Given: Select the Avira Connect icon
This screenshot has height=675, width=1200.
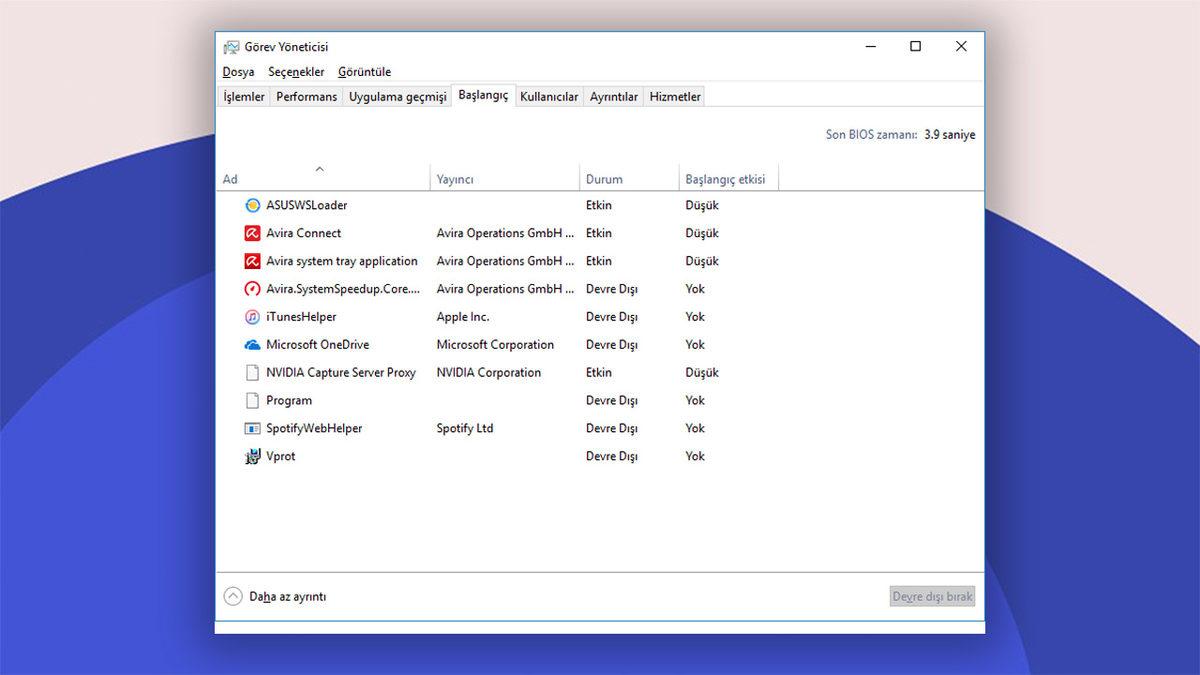Looking at the screenshot, I should point(253,233).
